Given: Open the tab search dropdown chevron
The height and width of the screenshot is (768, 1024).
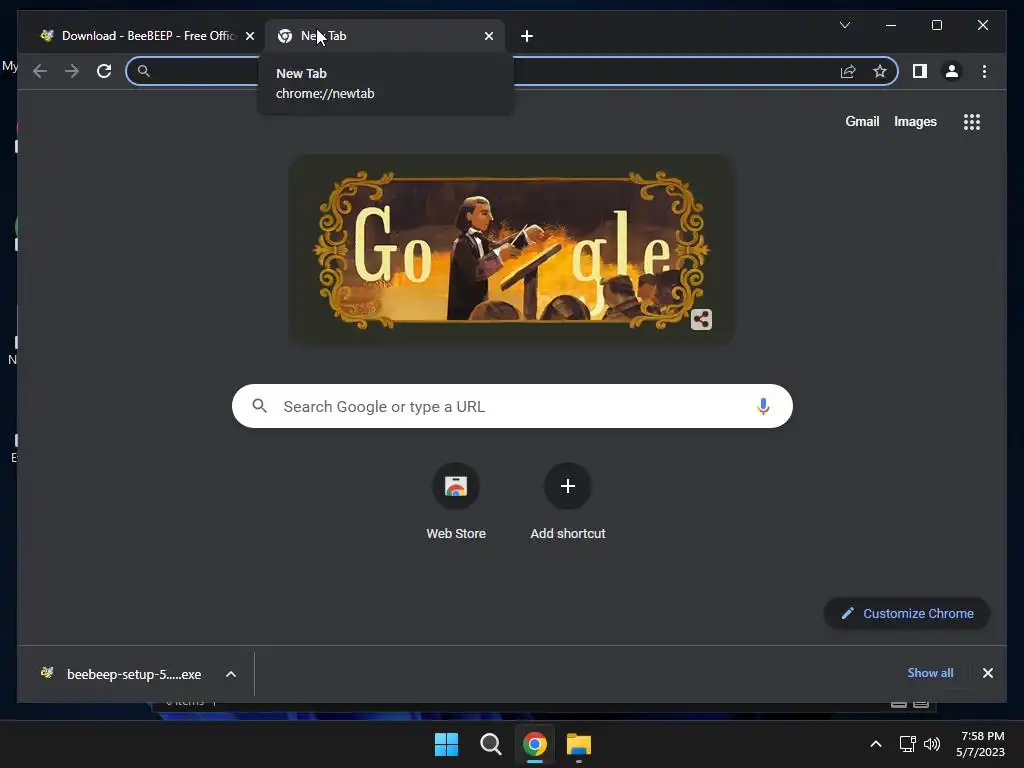Looking at the screenshot, I should [x=844, y=25].
